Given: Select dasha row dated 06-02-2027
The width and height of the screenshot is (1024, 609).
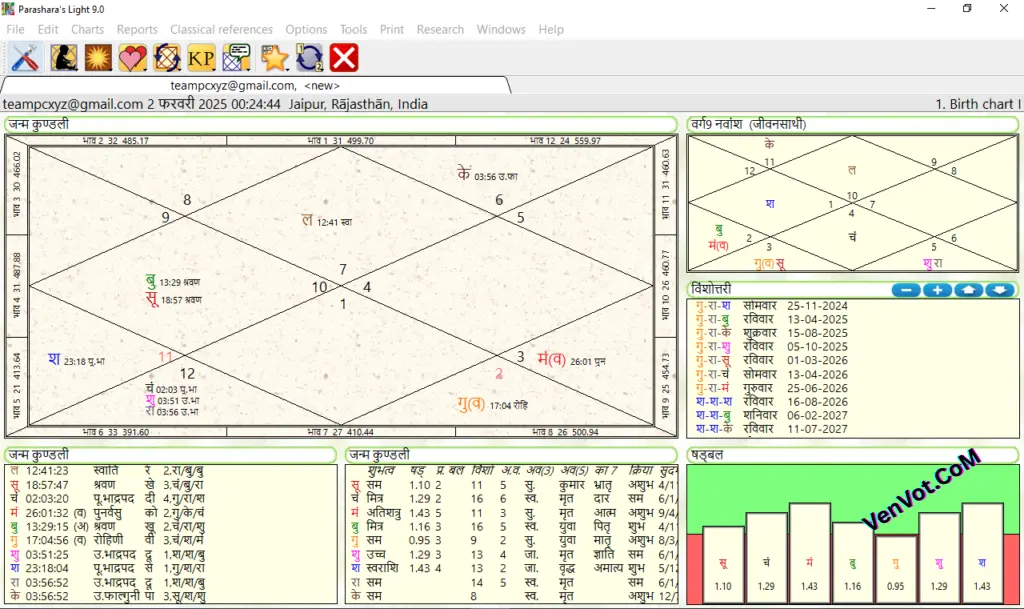Looking at the screenshot, I should [x=772, y=415].
